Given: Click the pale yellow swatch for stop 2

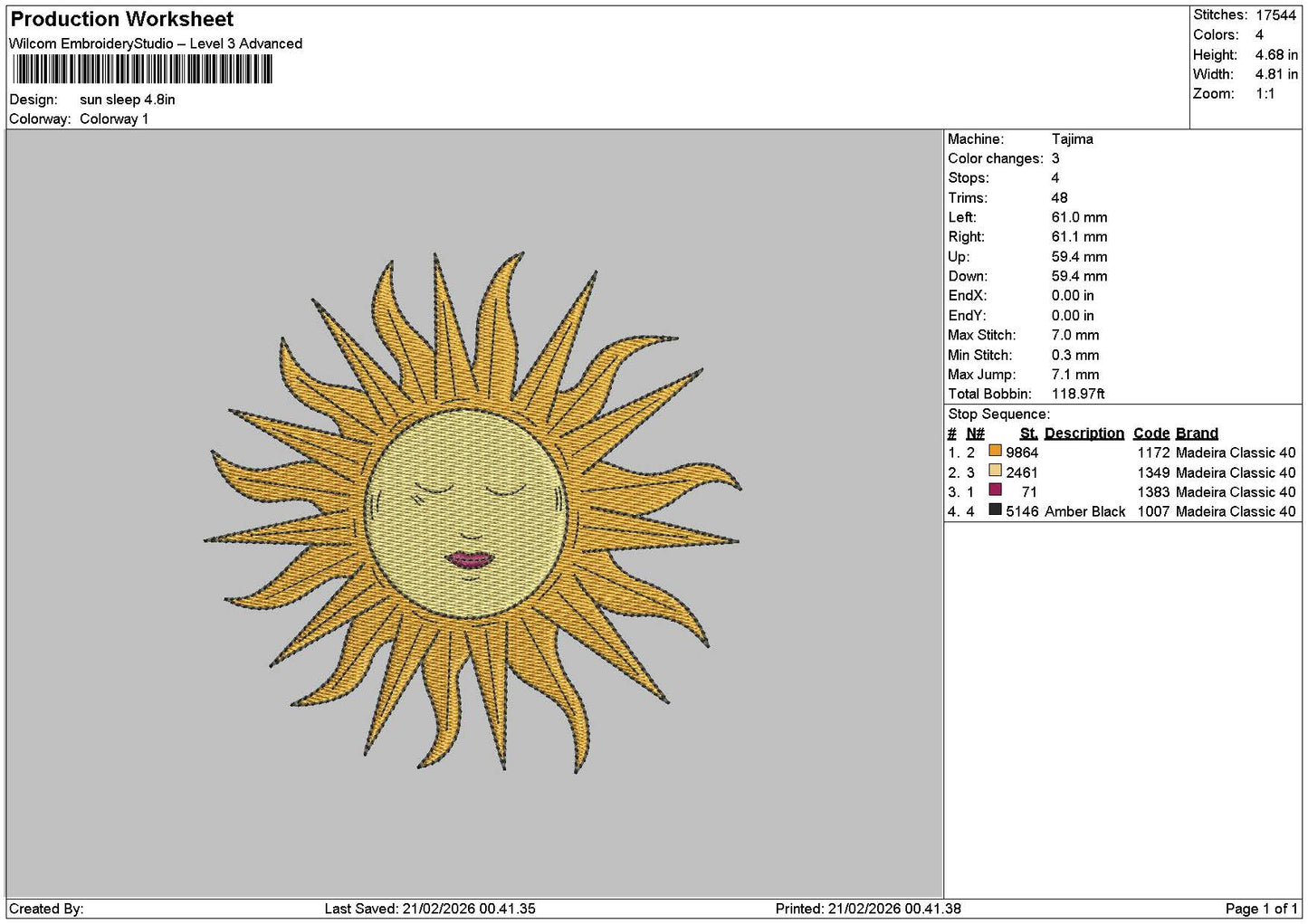Looking at the screenshot, I should tap(995, 471).
